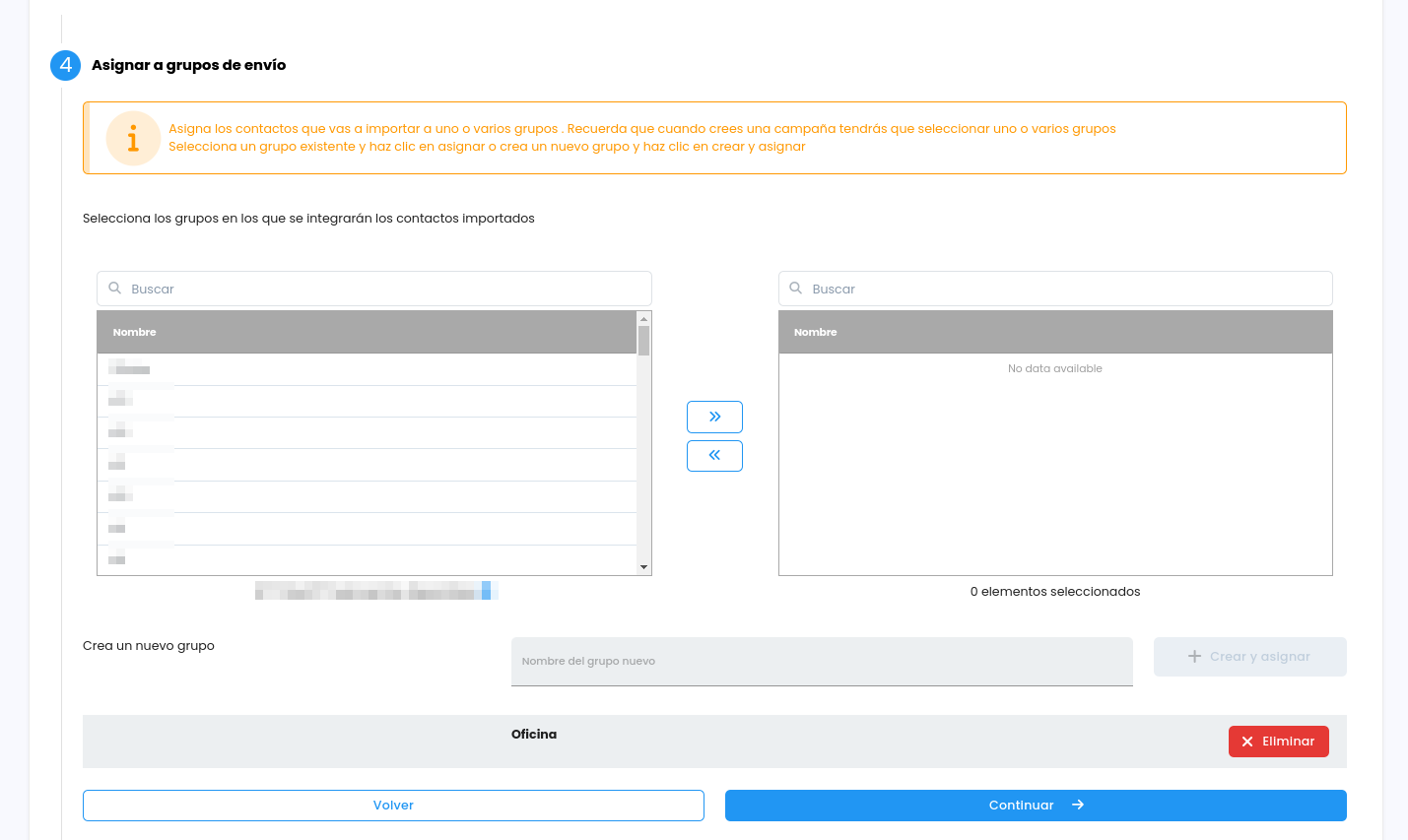
Task: Focus the right Buscar search field
Action: [x=1064, y=289]
